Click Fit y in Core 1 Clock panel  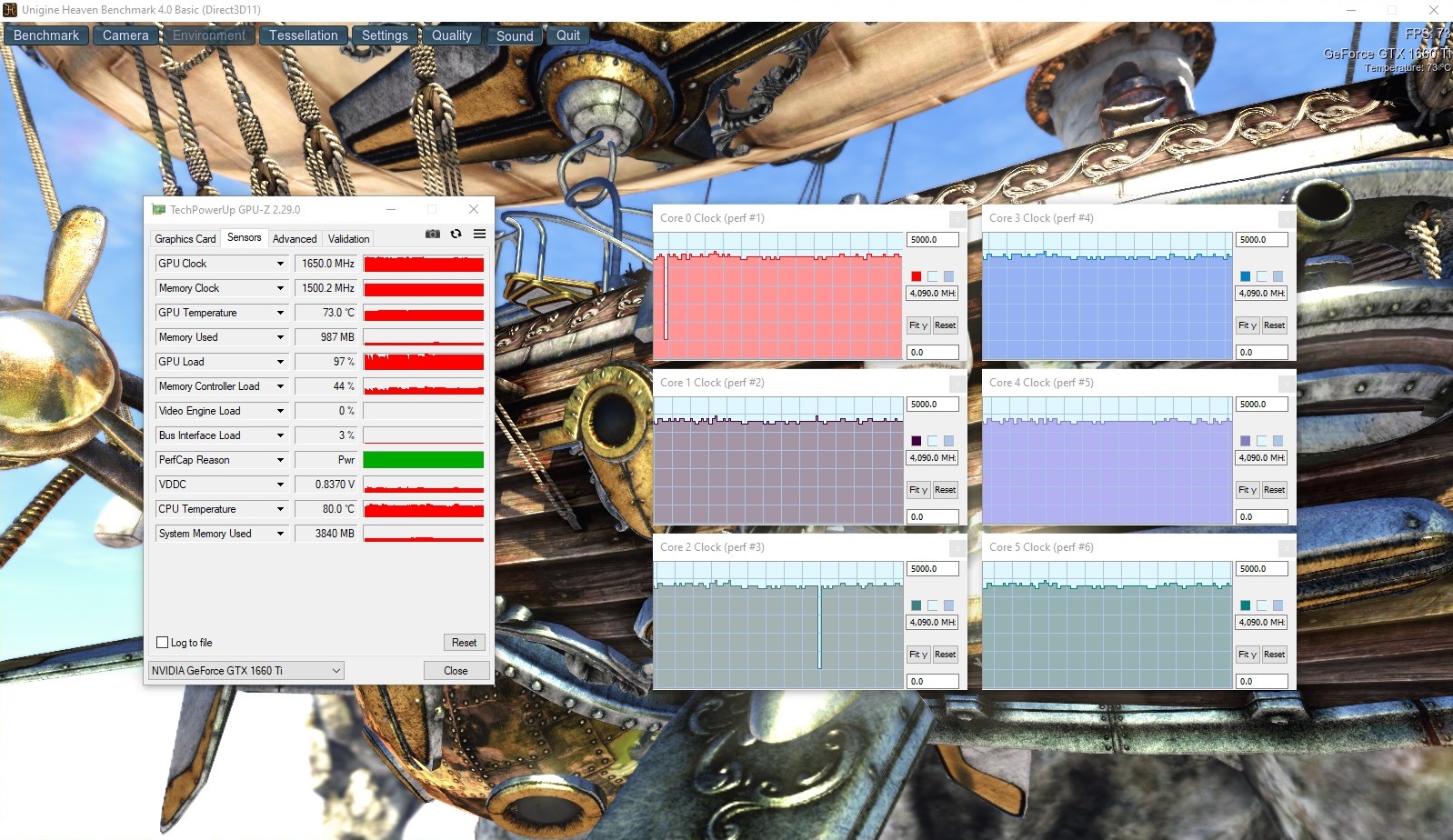pos(918,490)
